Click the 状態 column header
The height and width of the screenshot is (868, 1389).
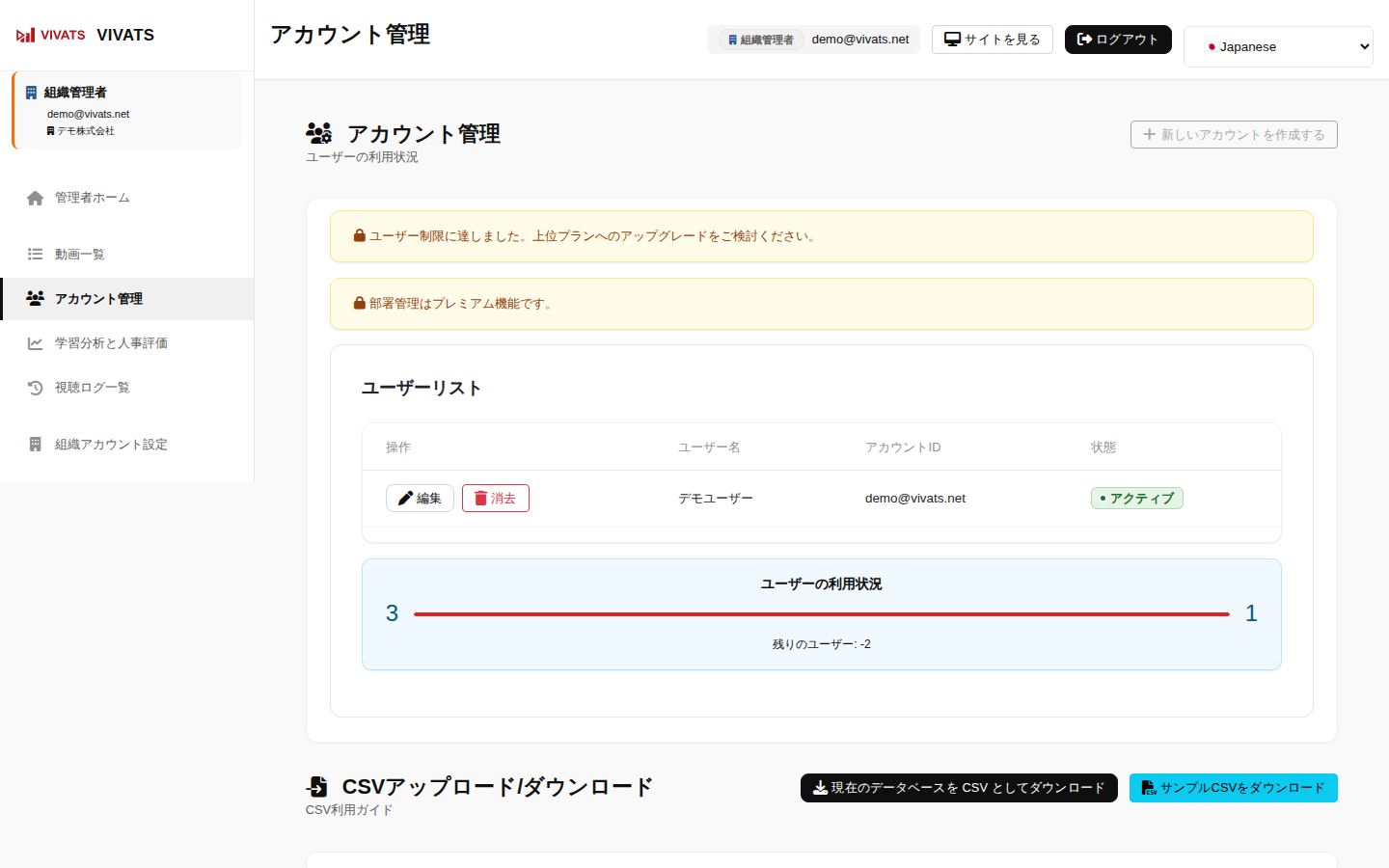point(1103,448)
